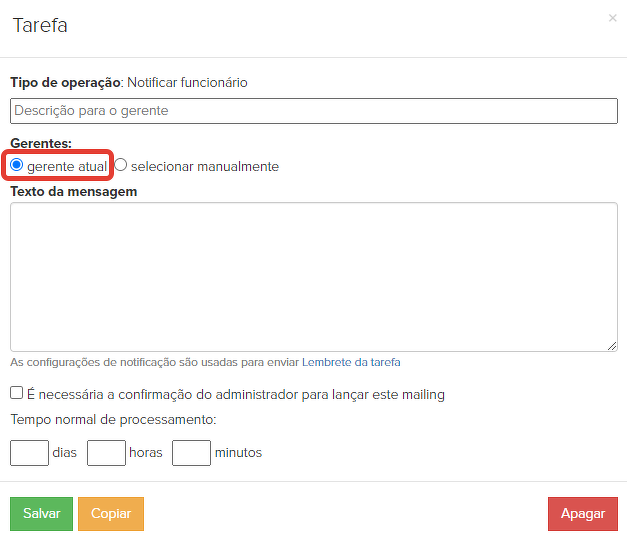
Task: Choose the 'selecionar manualmente' radio option
Action: (121, 165)
